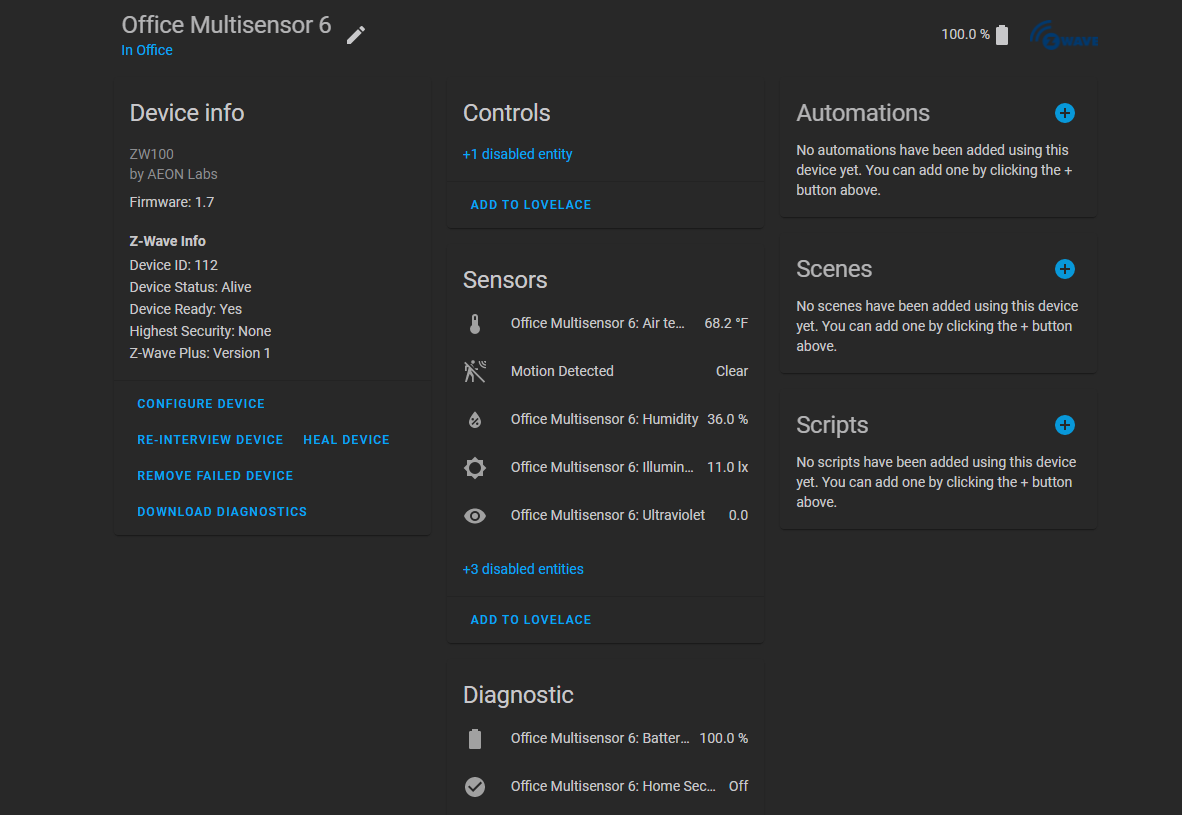Open the Configure Device page
The width and height of the screenshot is (1182, 815).
point(201,404)
